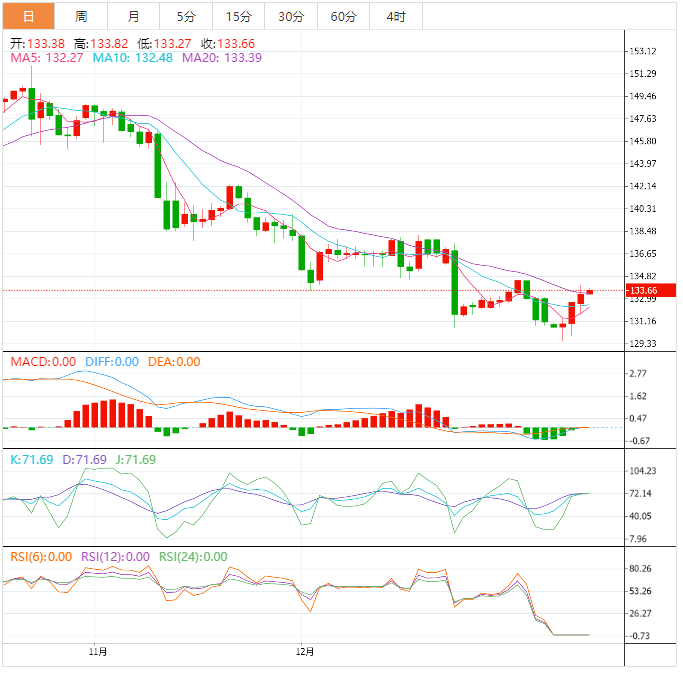Click the RSI(24):0.00 label
Viewport: 683px width, 675px height.
[193, 557]
